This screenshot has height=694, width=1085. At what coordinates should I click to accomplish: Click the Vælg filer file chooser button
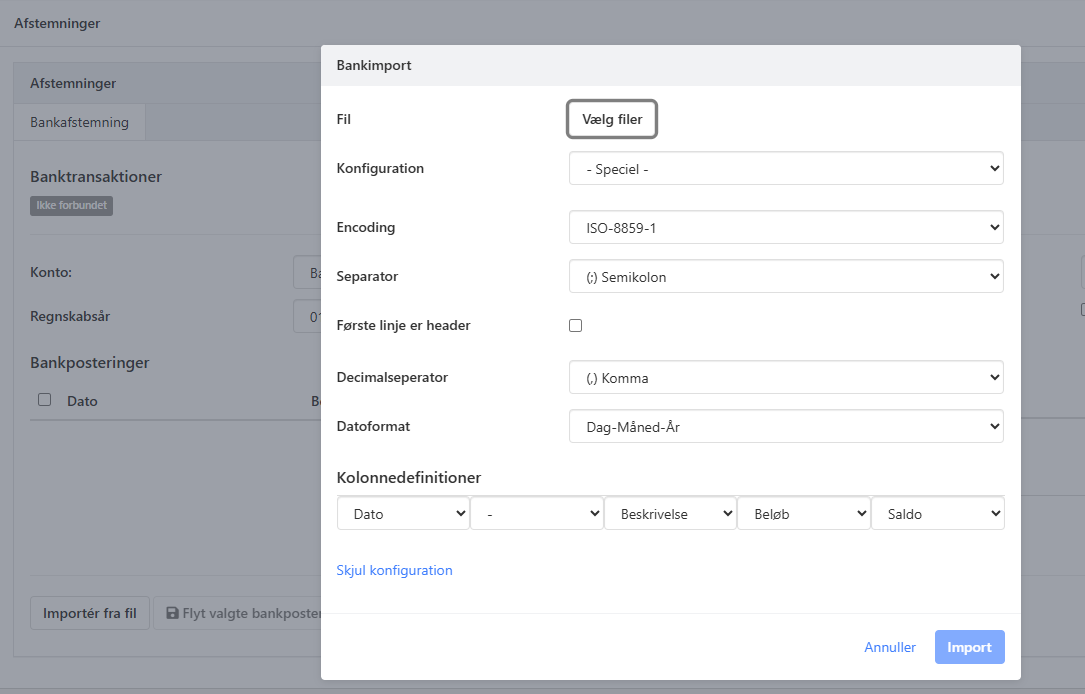(x=612, y=120)
